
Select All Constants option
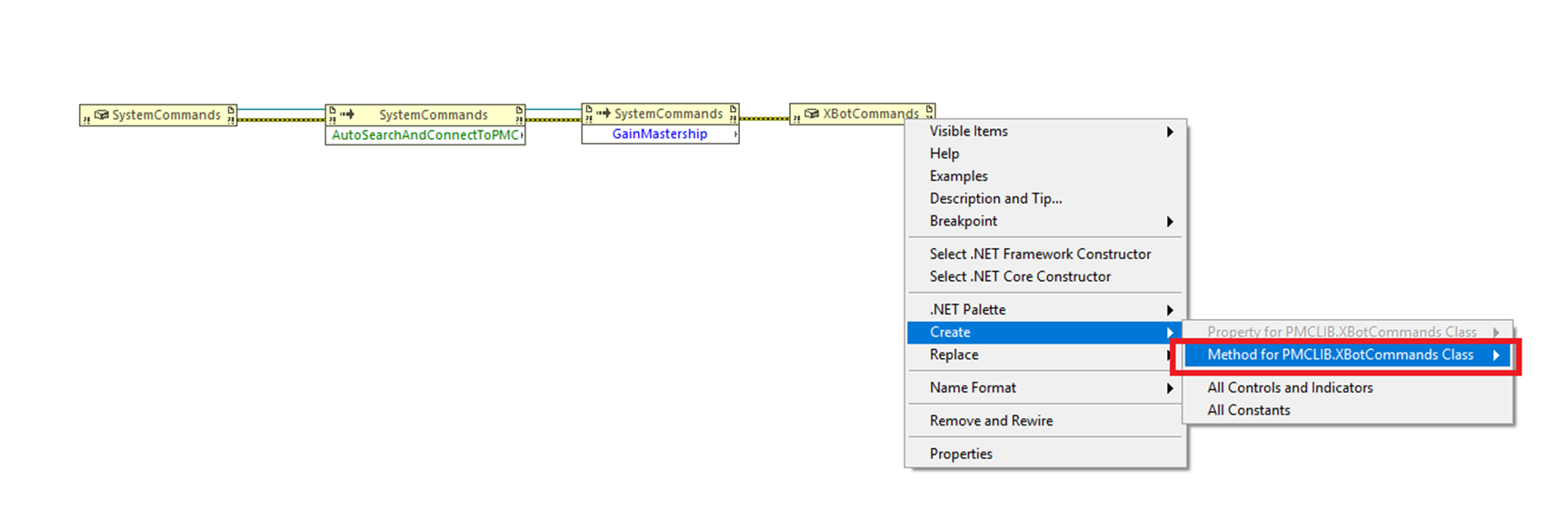pyautogui.click(x=1248, y=410)
